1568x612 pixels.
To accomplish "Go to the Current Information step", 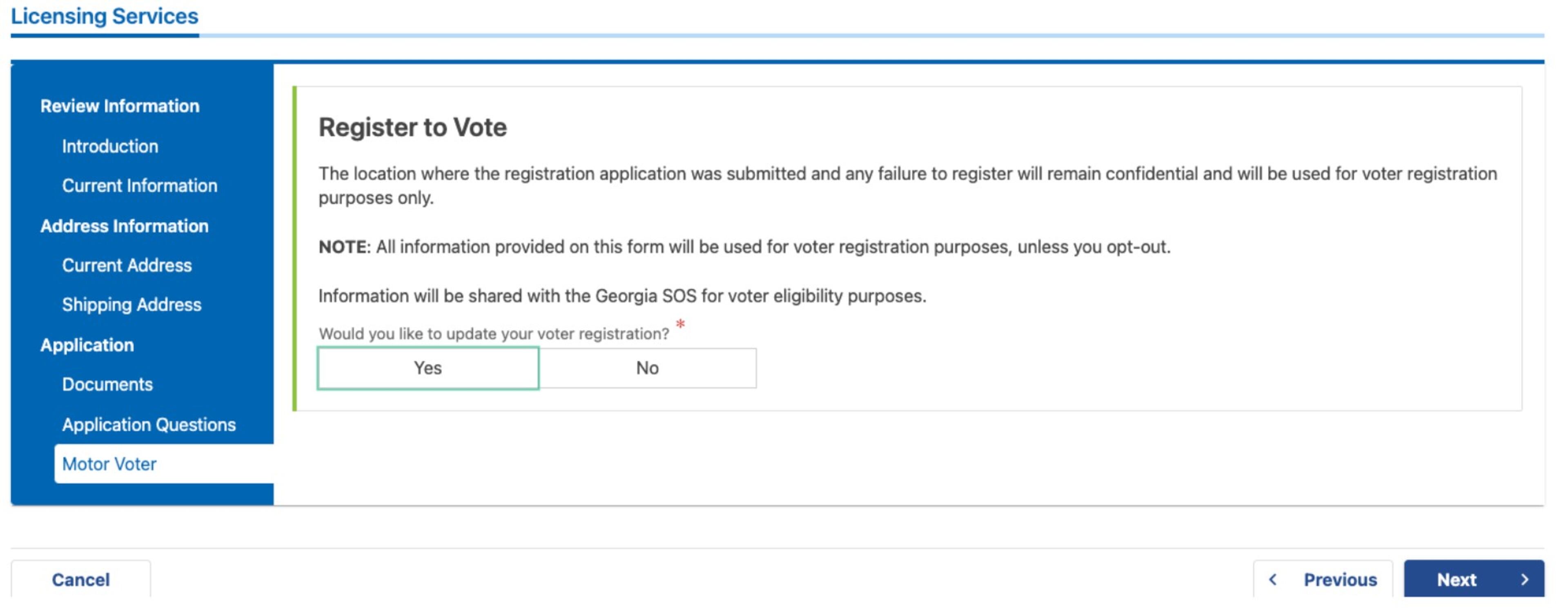I will coord(139,186).
